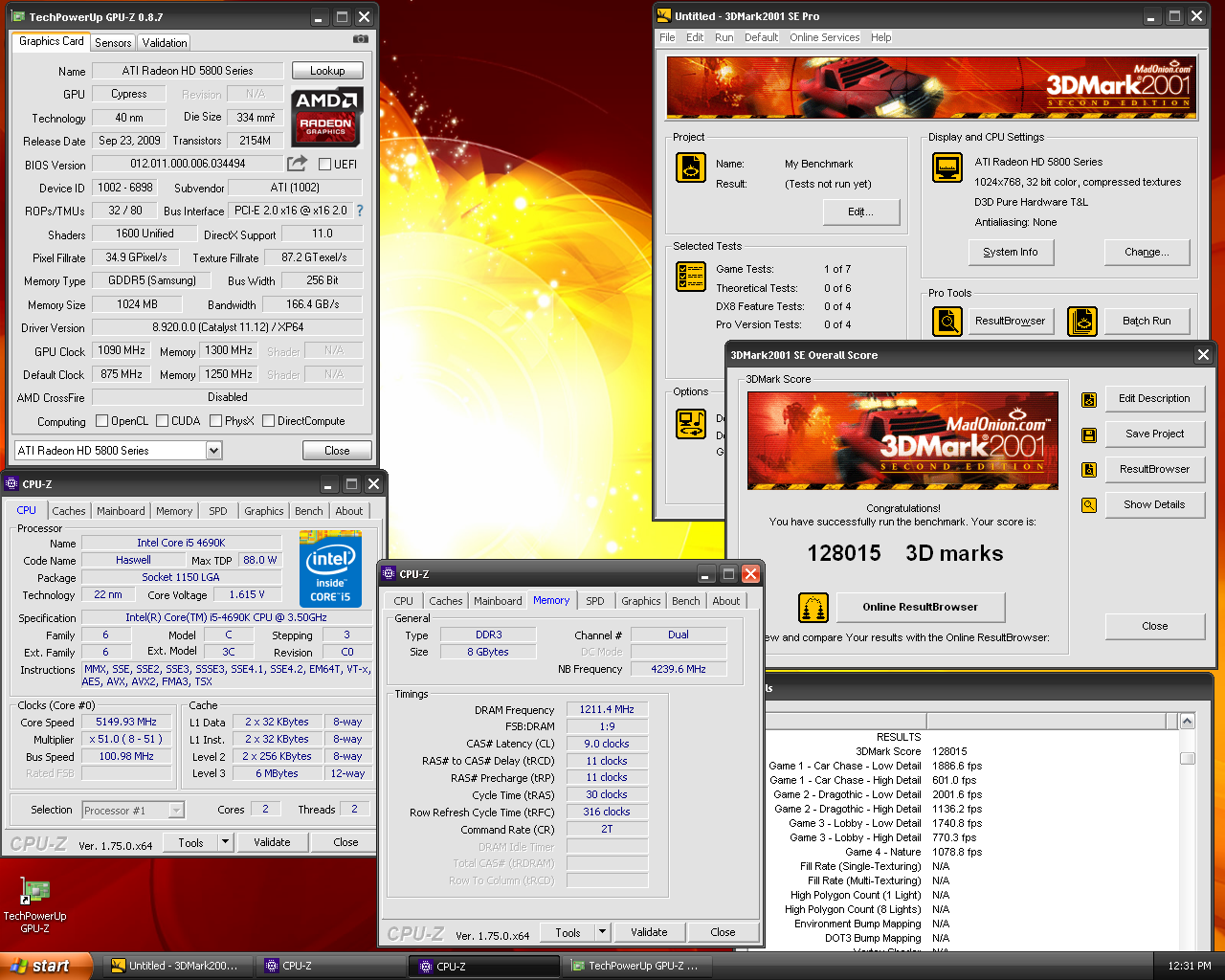This screenshot has height=980, width=1225.
Task: Click the Validate button in CPU-Z CPU window
Action: [x=272, y=842]
